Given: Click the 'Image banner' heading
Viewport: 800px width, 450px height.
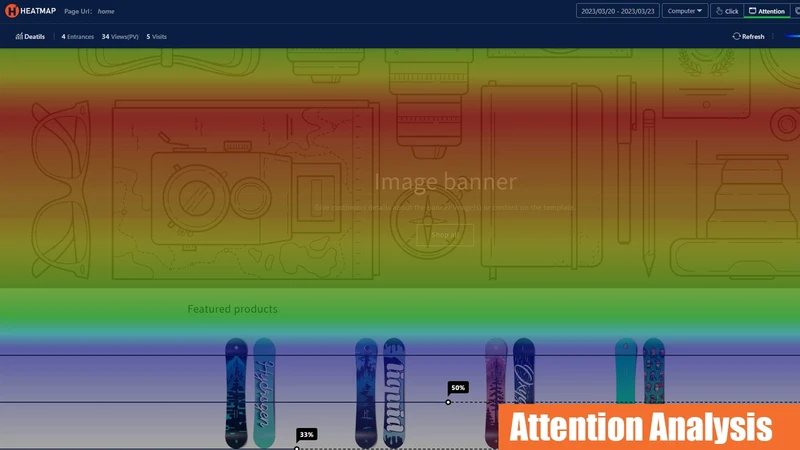Looking at the screenshot, I should coord(445,182).
